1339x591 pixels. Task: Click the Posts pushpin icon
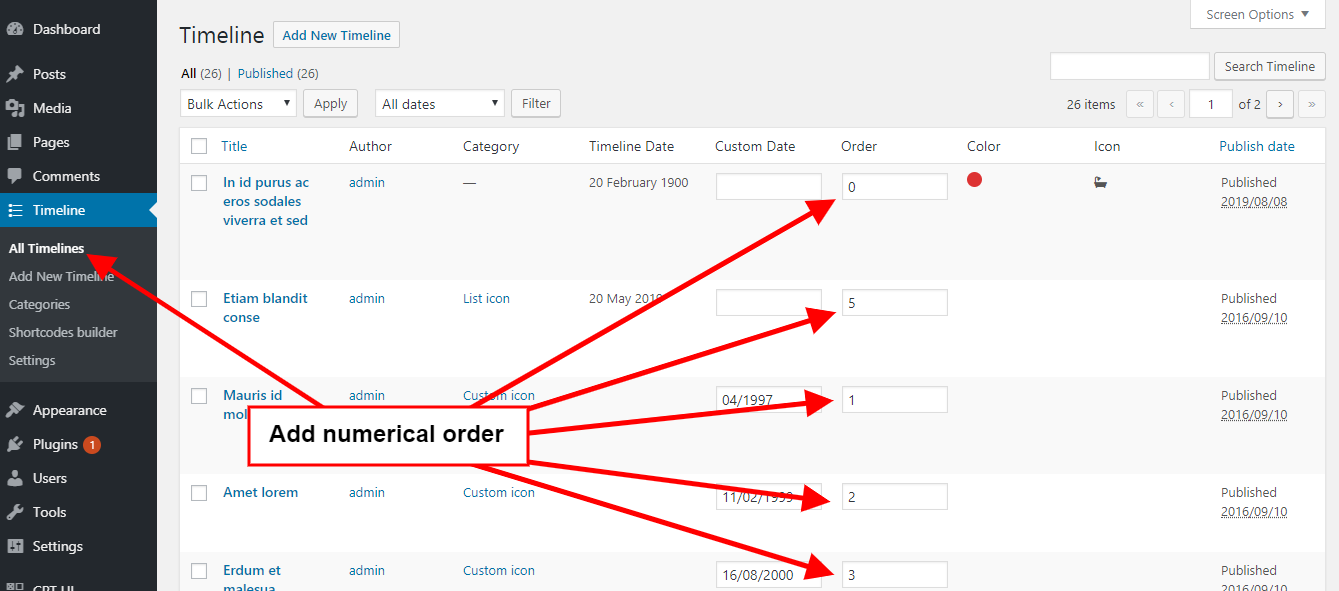tap(15, 74)
